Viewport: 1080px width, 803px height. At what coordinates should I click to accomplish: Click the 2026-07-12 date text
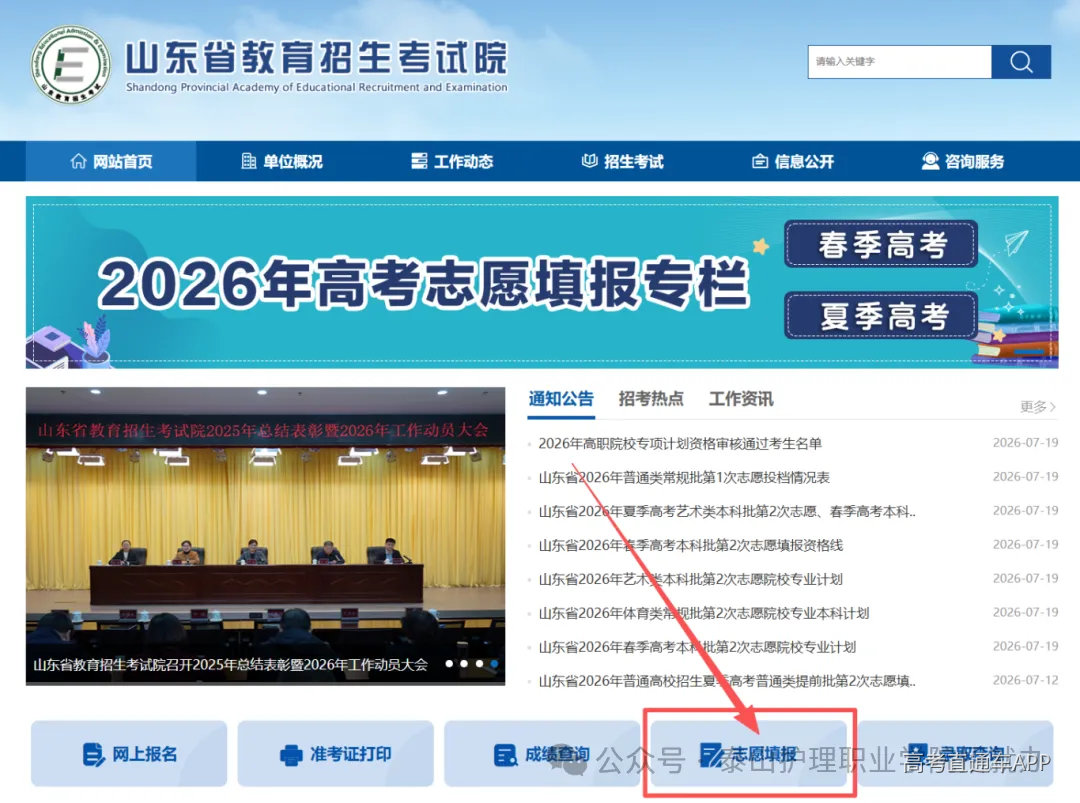pyautogui.click(x=1025, y=680)
